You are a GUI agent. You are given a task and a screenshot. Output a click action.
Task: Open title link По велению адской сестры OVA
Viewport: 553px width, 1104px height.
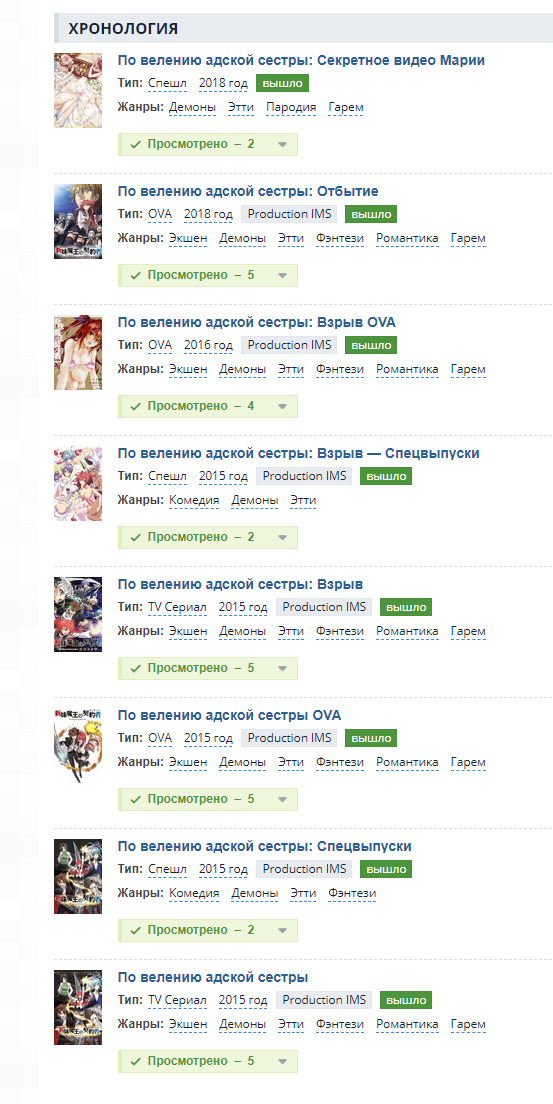tap(229, 715)
